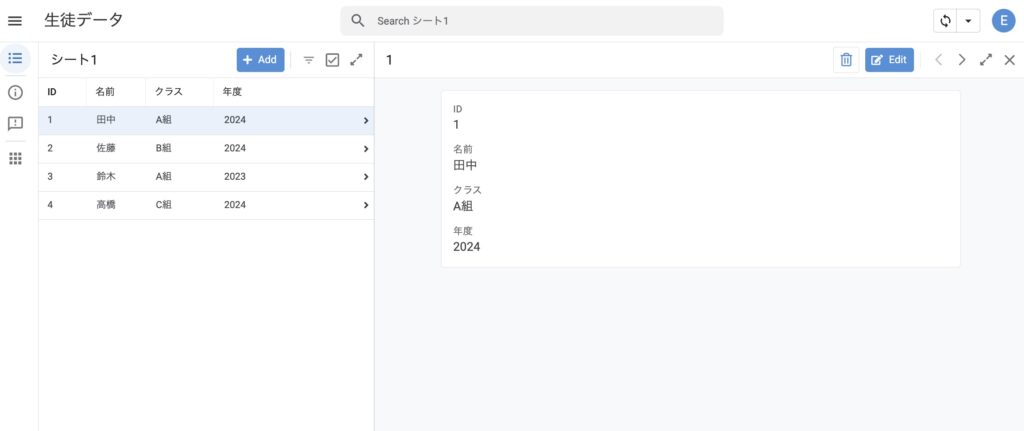Toggle multi-select checkbox mode
Screen dimensions: 1024x431
[x=333, y=60]
